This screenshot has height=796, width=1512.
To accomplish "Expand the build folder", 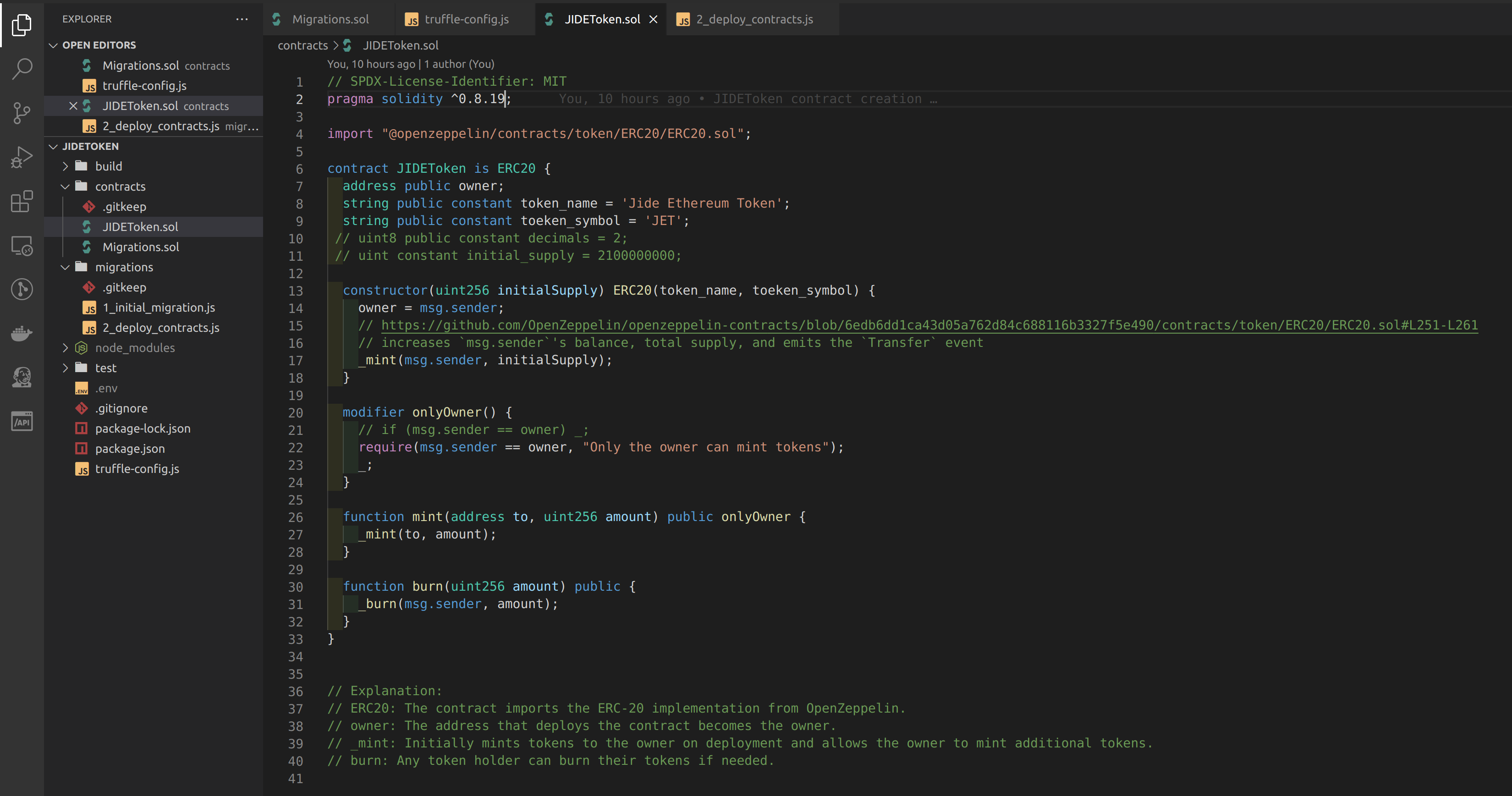I will pyautogui.click(x=65, y=167).
